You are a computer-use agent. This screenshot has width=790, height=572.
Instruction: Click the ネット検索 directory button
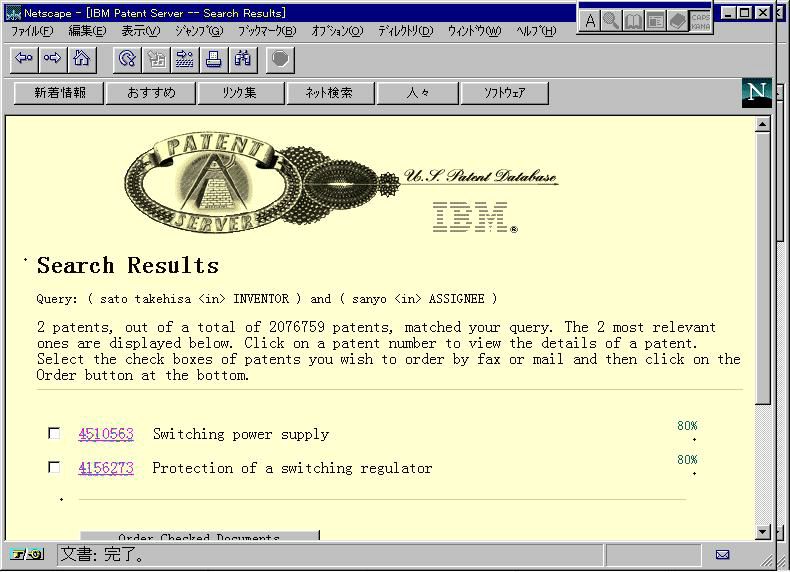328,93
